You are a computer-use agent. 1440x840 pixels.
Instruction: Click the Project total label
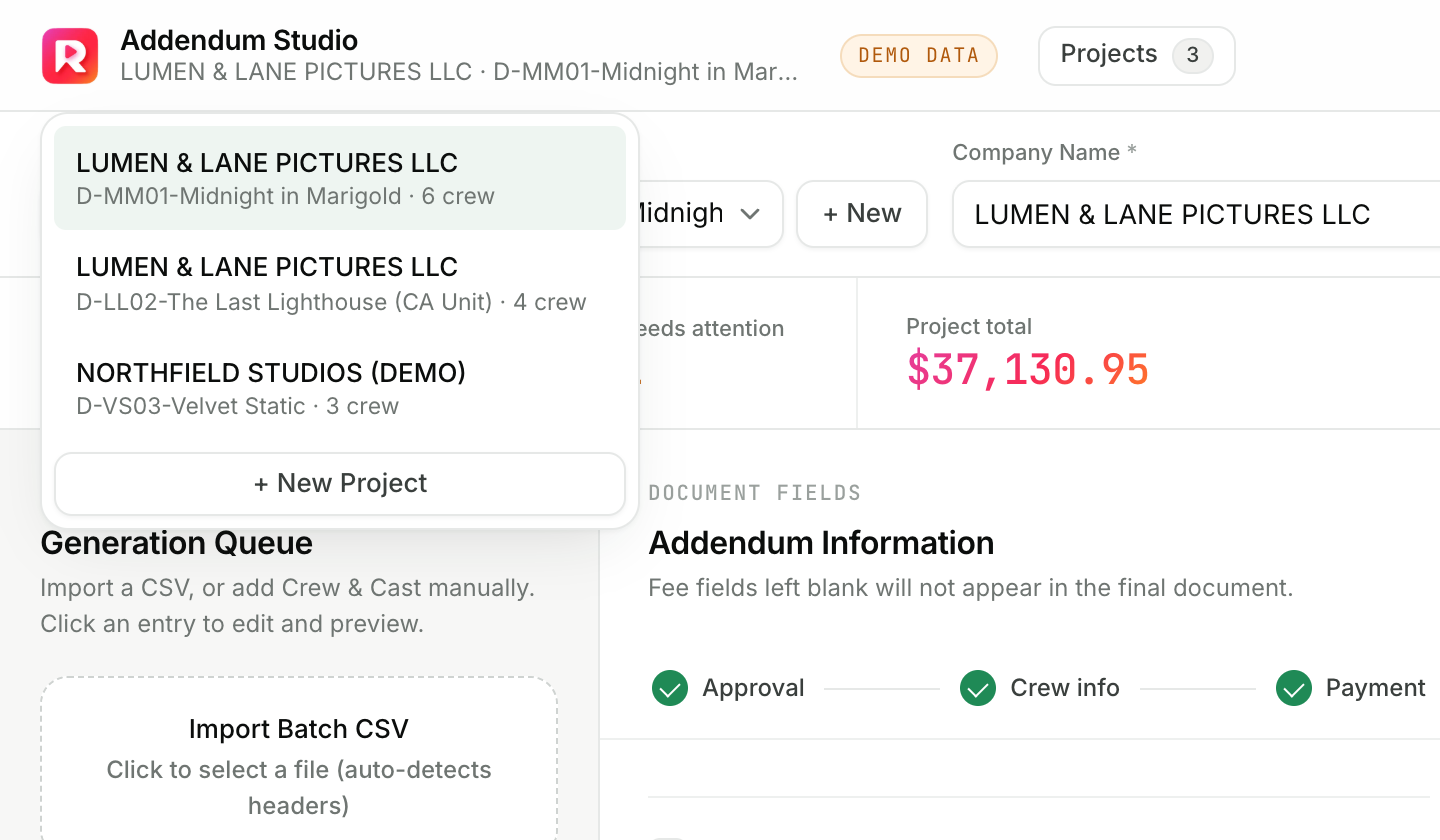tap(969, 327)
